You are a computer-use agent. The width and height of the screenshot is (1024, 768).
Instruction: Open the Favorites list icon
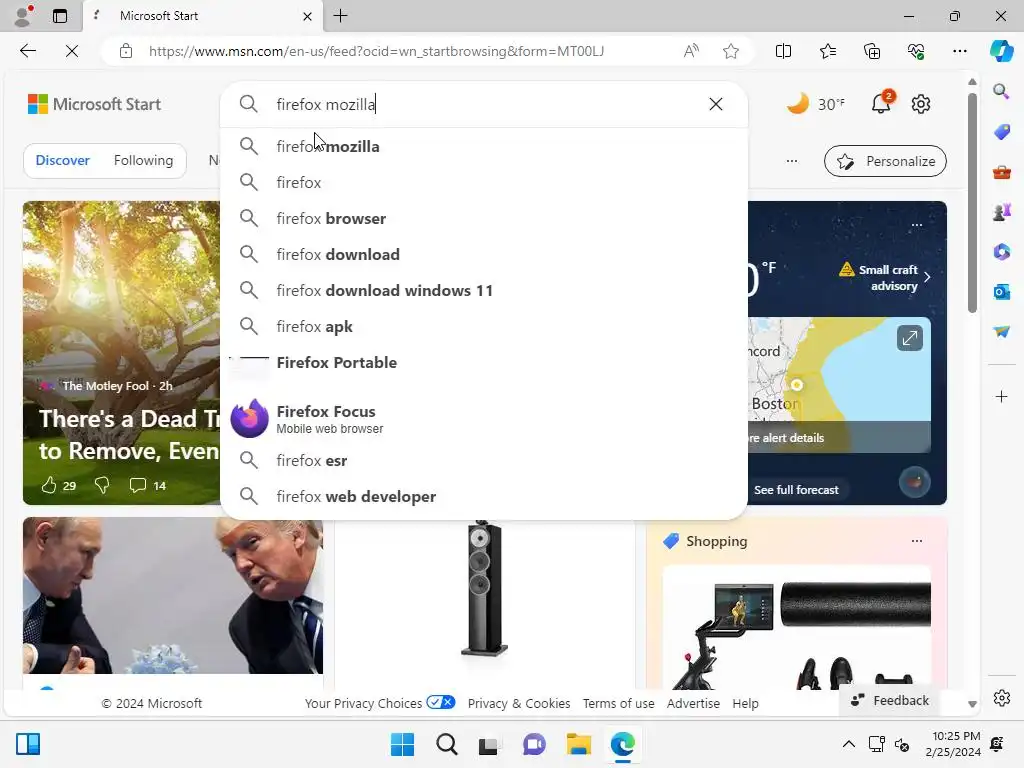[x=827, y=51]
